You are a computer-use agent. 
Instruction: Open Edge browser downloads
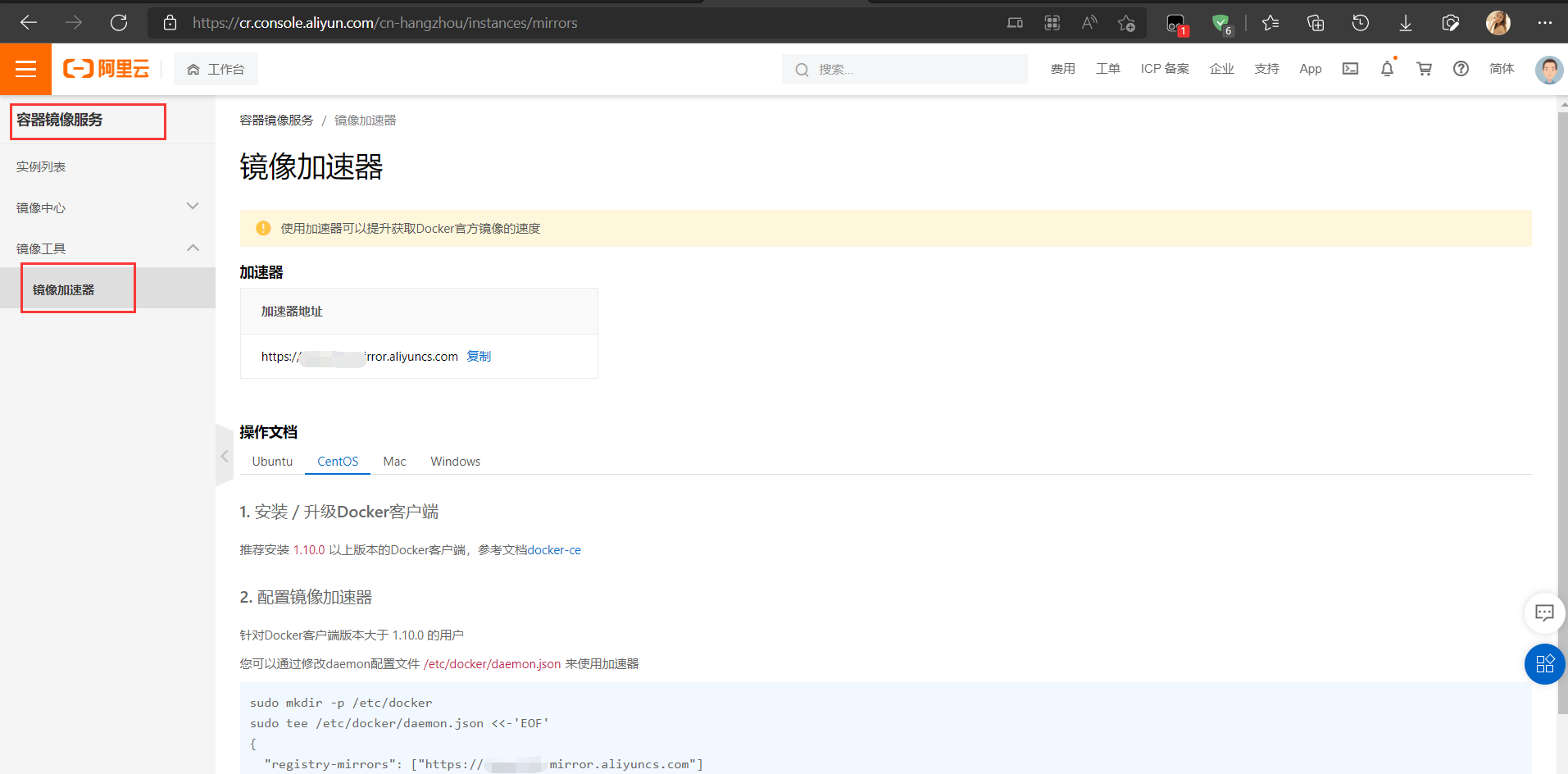(1405, 22)
